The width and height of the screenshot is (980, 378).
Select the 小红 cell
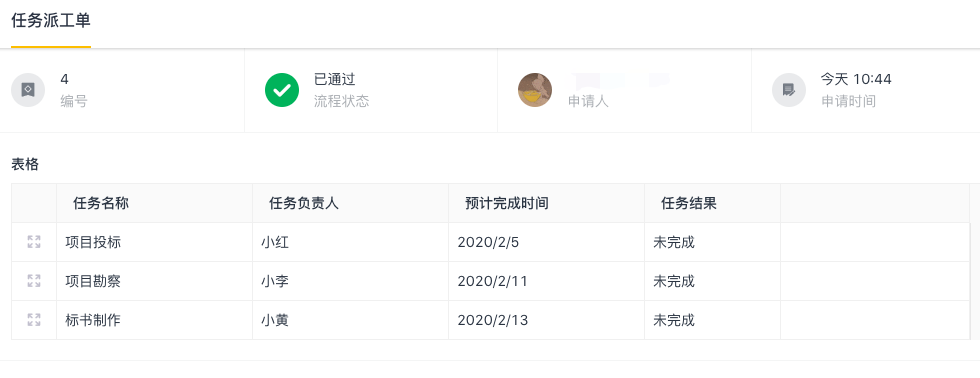(351, 242)
